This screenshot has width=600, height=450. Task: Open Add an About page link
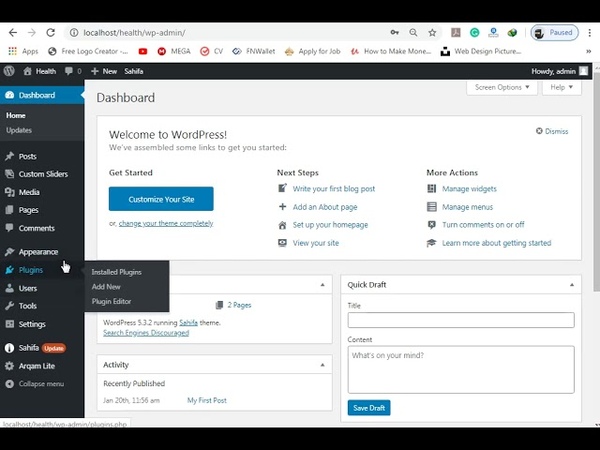tap(325, 207)
